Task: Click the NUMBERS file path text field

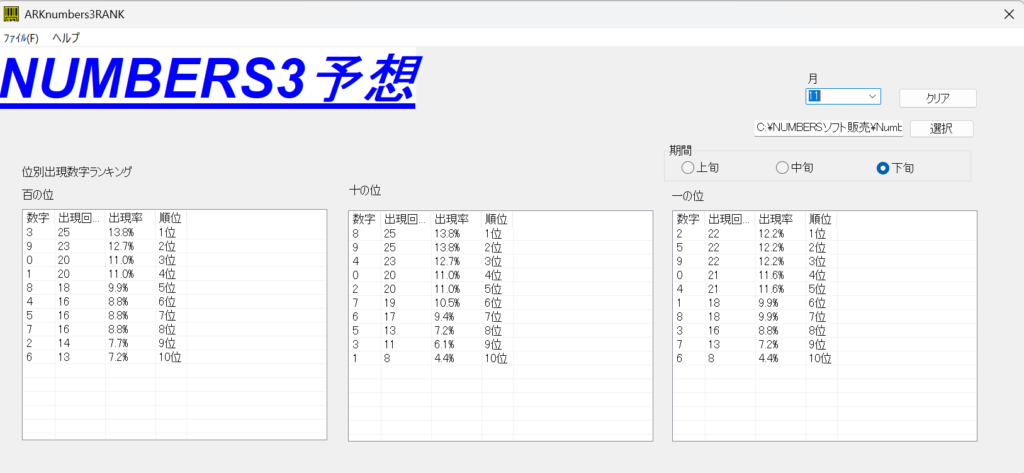Action: click(828, 128)
